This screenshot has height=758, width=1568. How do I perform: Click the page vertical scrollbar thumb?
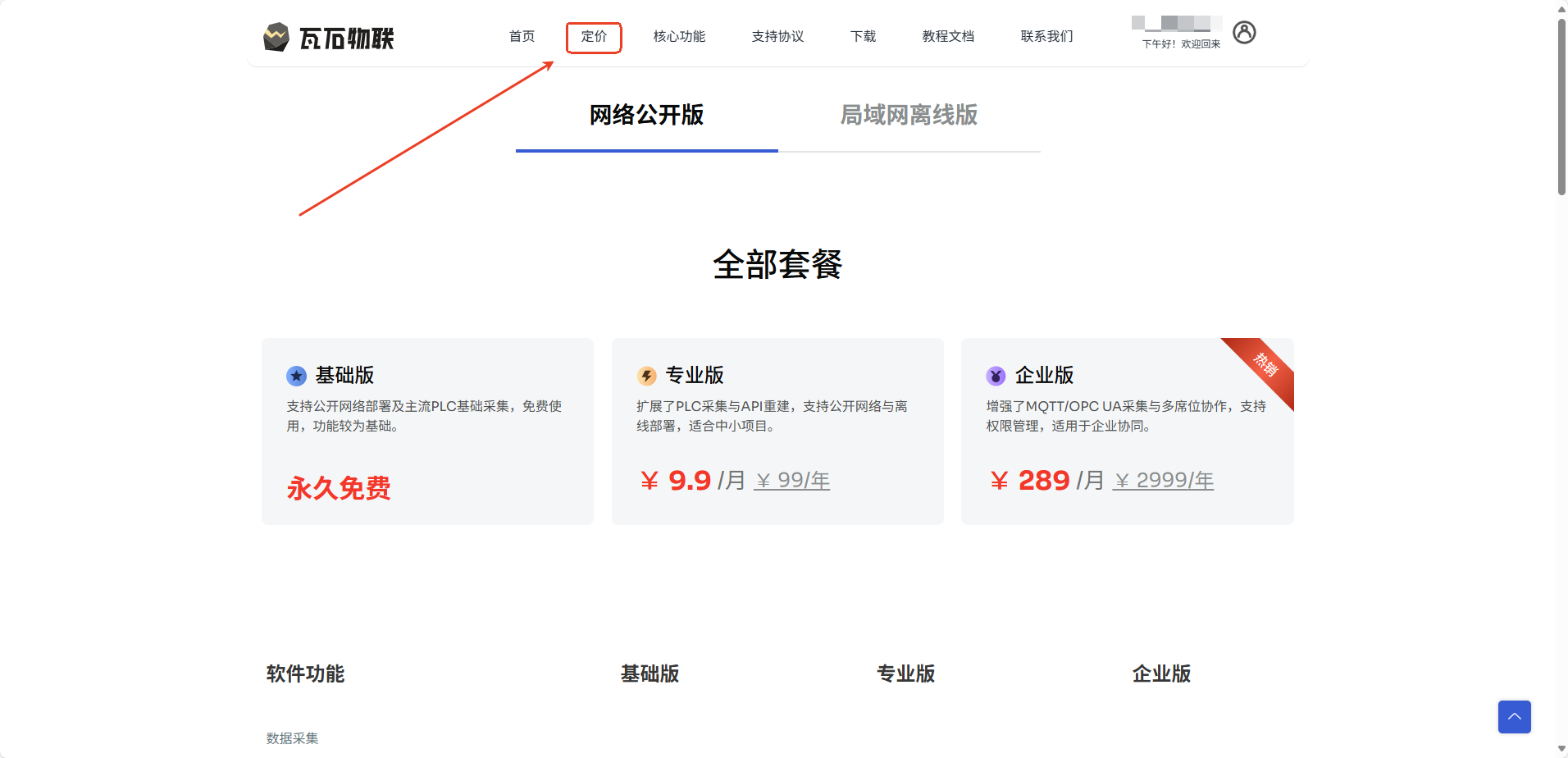coord(1561,107)
